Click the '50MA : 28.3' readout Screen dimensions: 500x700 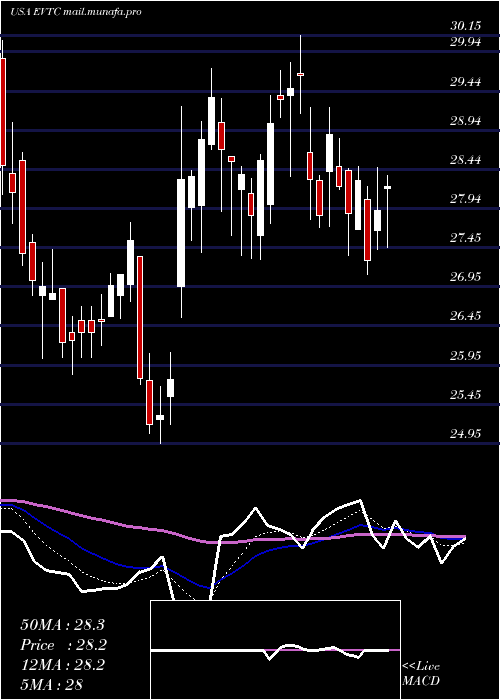pos(62,625)
